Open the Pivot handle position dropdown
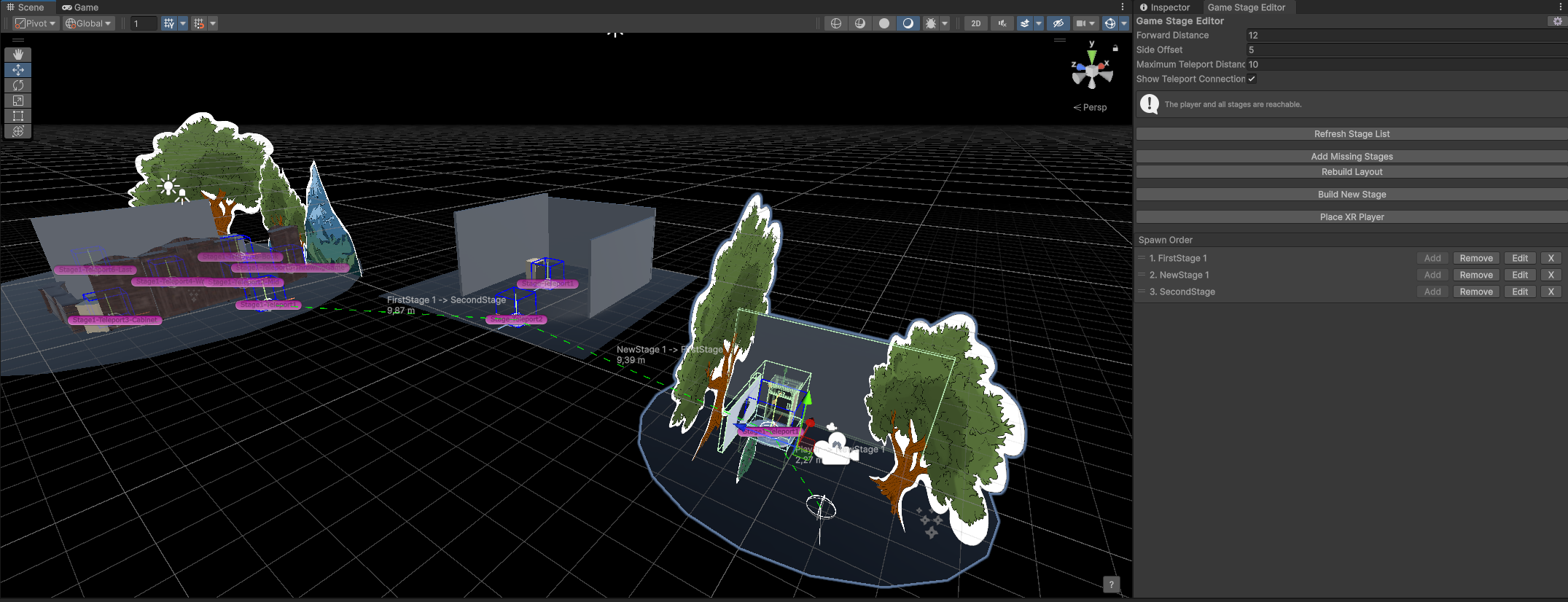The width and height of the screenshot is (1568, 602). (x=35, y=23)
